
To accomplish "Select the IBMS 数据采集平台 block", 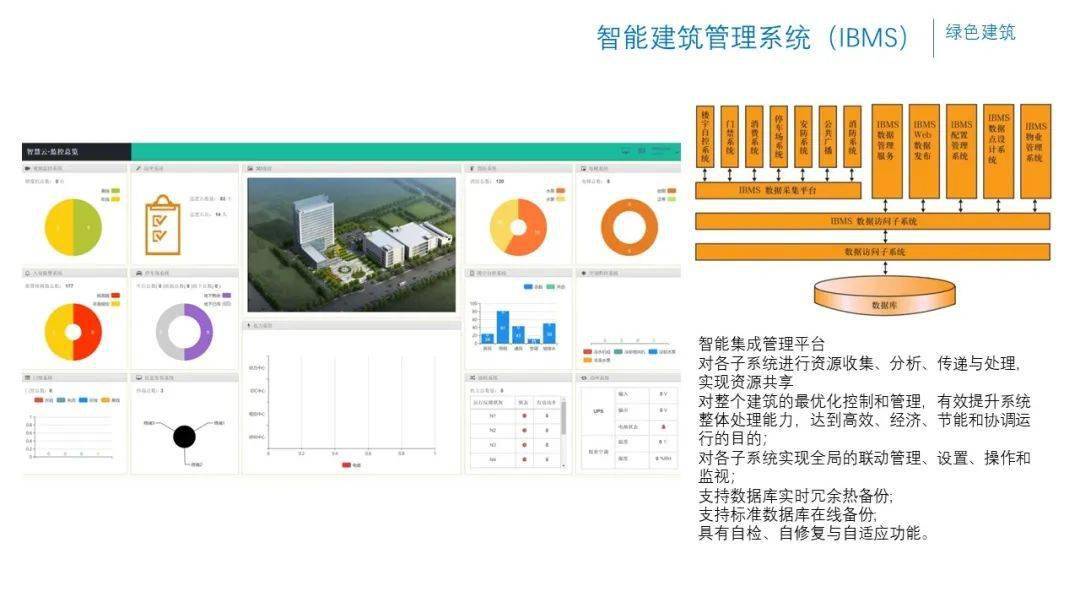I will (778, 188).
